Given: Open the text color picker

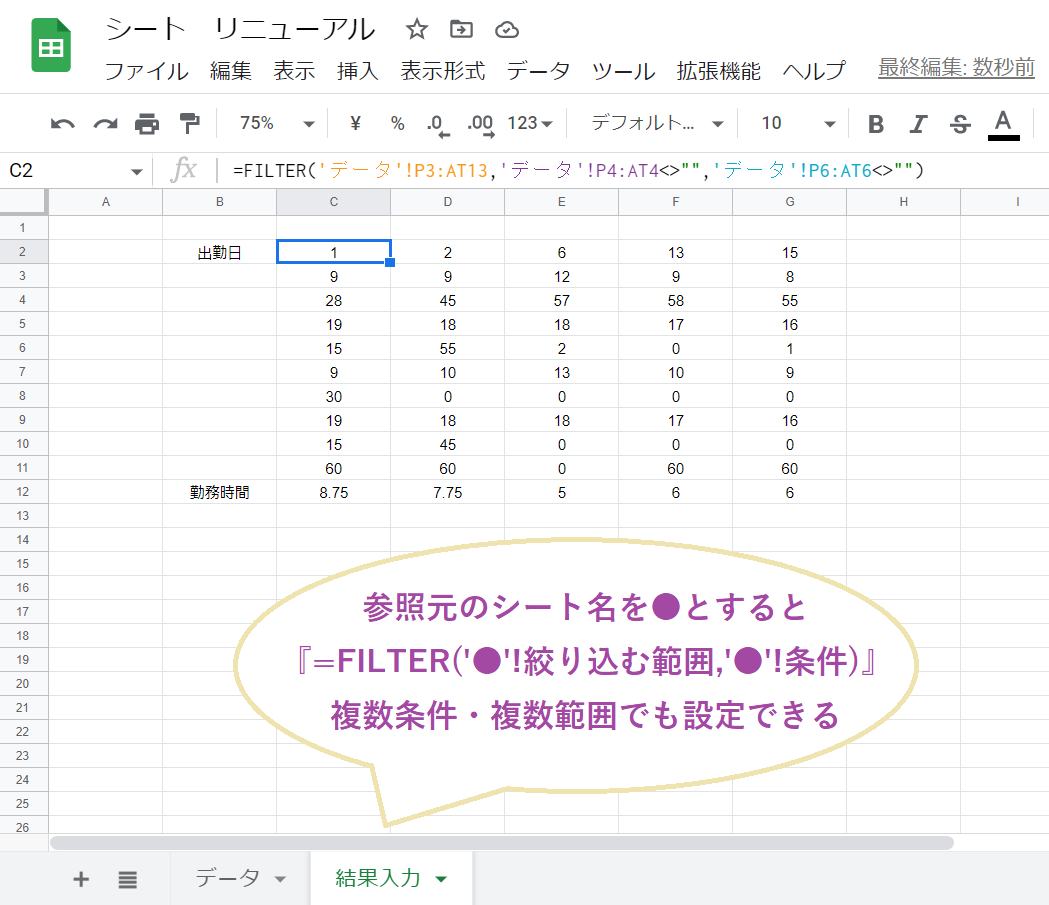Looking at the screenshot, I should click(x=1004, y=123).
